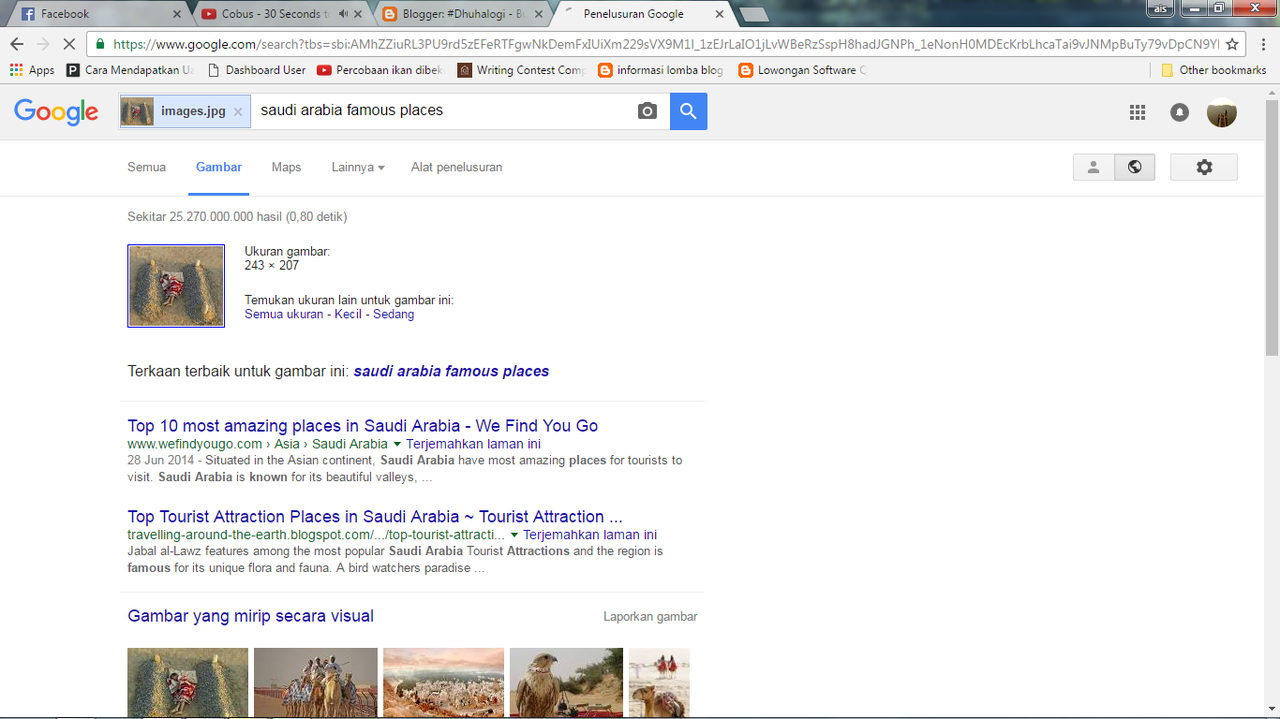This screenshot has height=719, width=1280.
Task: Mute audio icon on Cobus tab
Action: (x=343, y=14)
